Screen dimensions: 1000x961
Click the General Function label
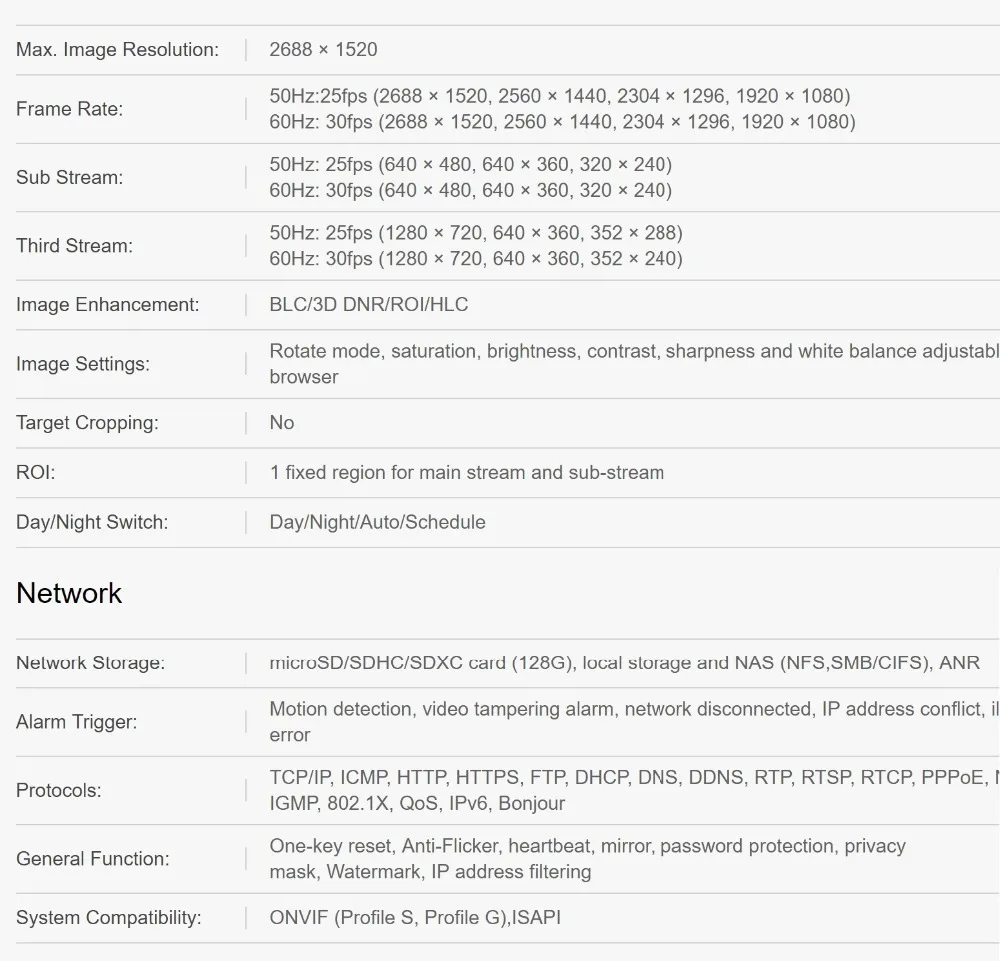pyautogui.click(x=93, y=859)
